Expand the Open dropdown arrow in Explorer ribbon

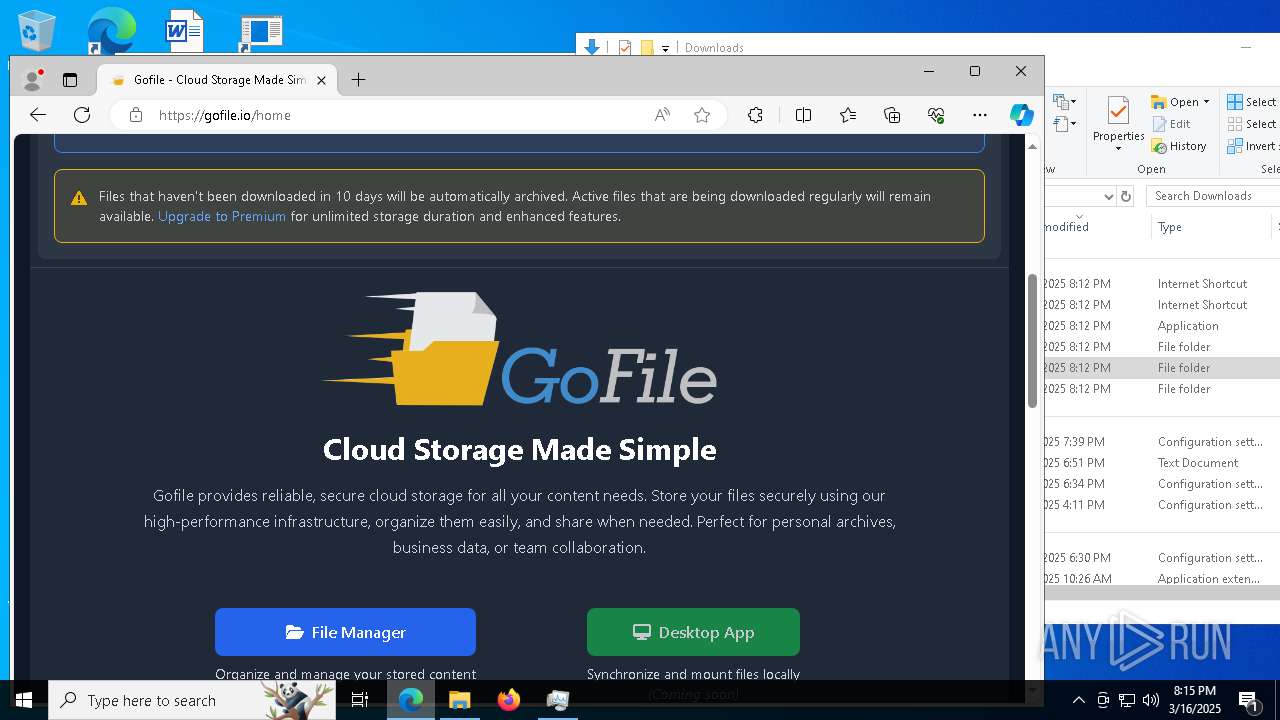[1206, 102]
